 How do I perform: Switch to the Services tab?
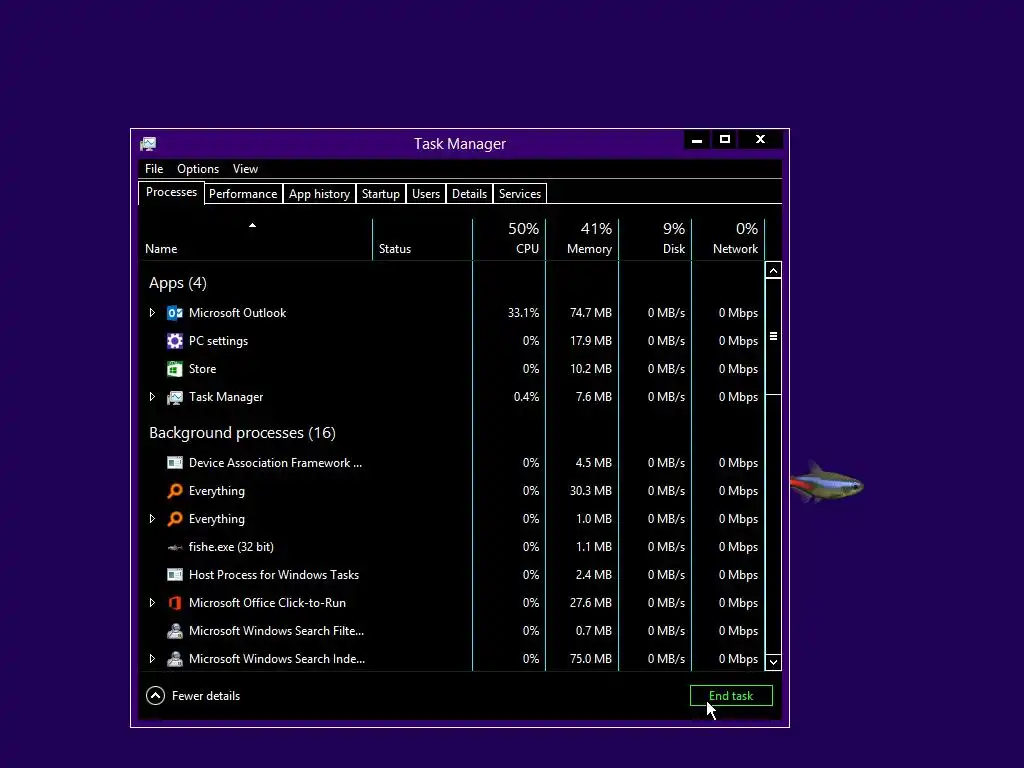coord(520,194)
